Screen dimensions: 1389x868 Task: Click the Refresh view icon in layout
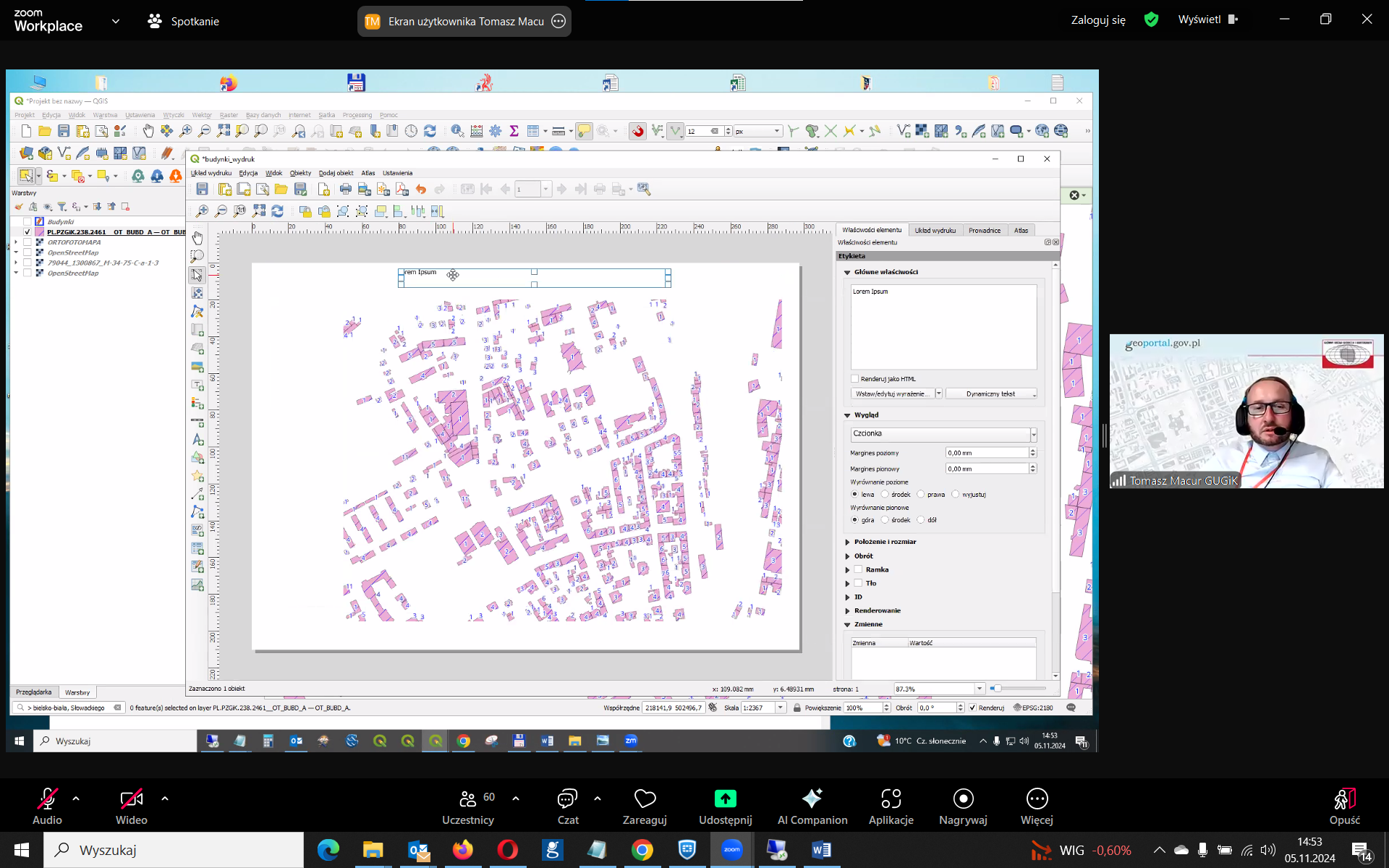point(277,211)
